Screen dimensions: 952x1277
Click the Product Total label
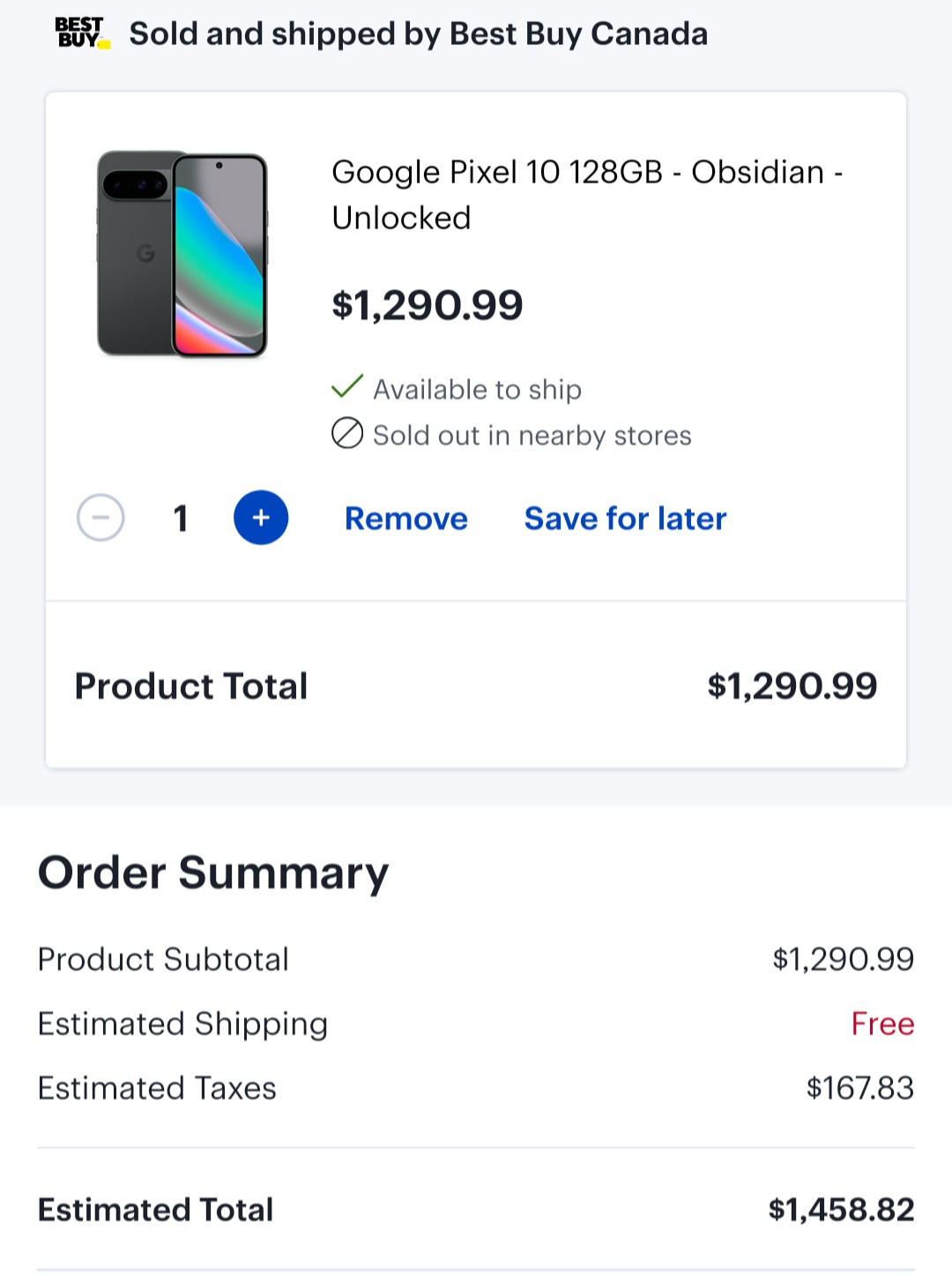pyautogui.click(x=191, y=686)
